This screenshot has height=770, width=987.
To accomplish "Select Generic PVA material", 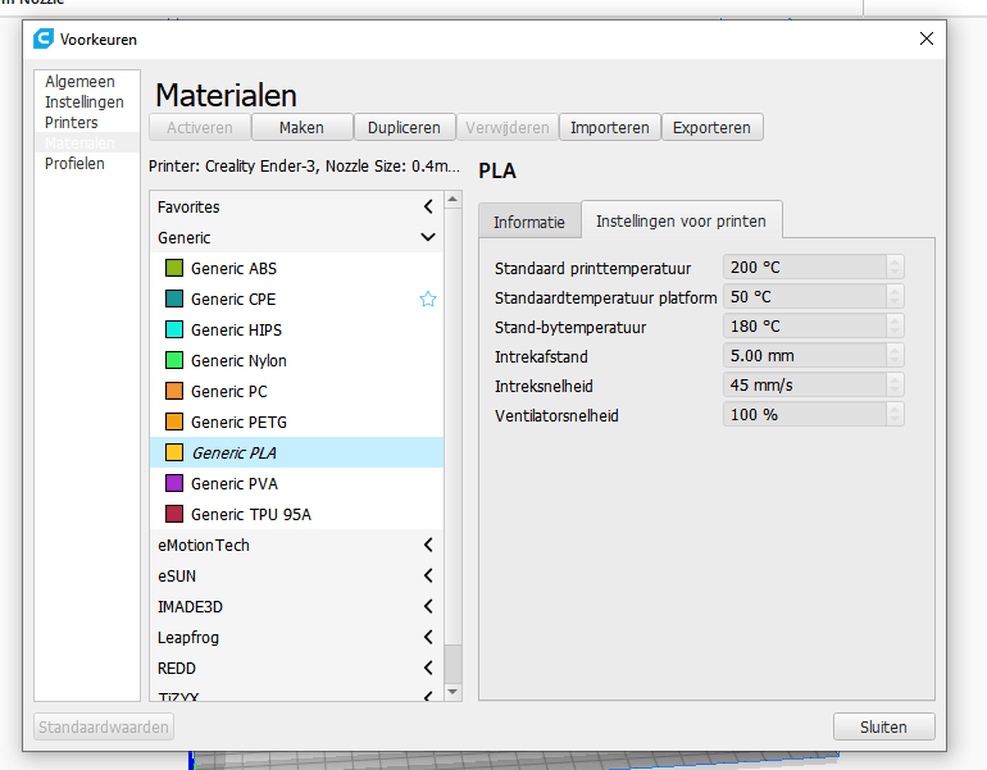I will (x=296, y=484).
